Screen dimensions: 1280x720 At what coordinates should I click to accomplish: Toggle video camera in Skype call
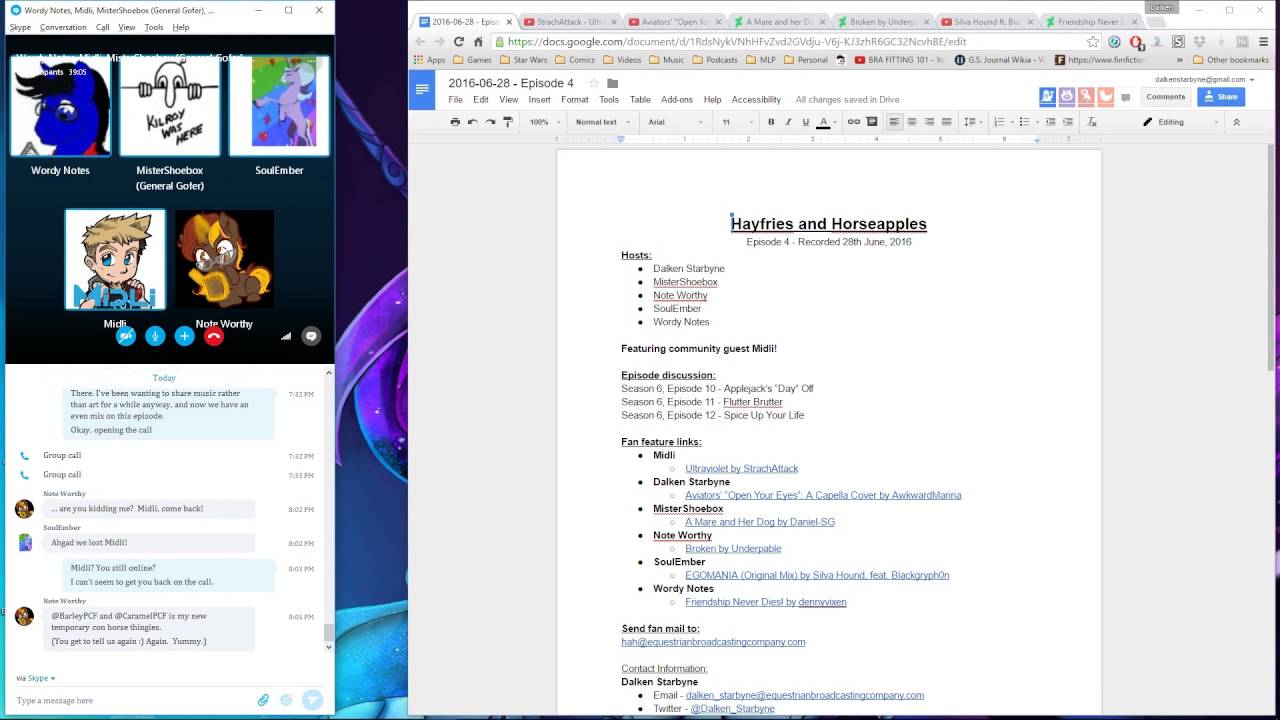(x=125, y=336)
